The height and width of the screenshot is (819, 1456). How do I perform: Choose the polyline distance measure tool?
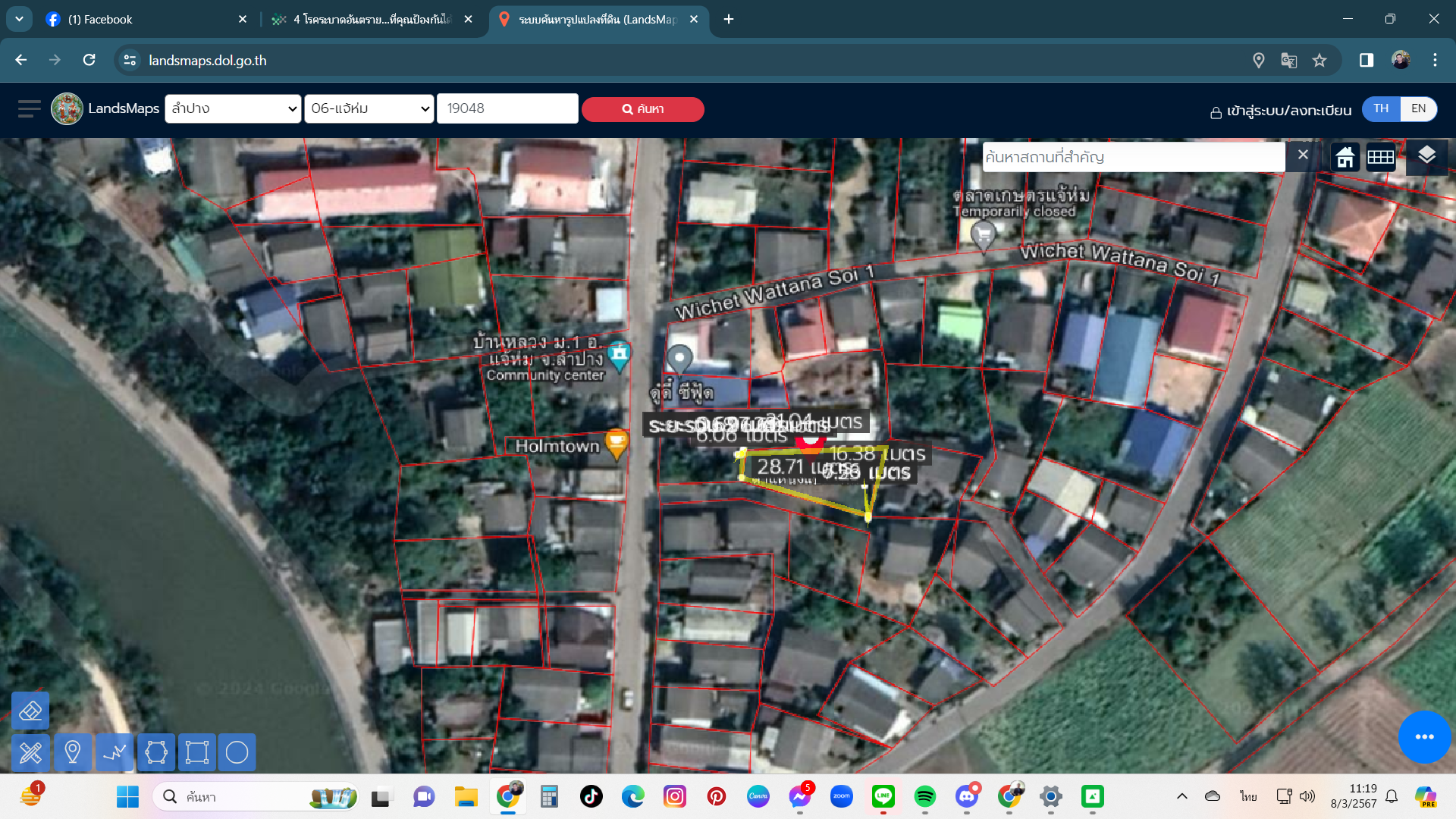coord(115,752)
